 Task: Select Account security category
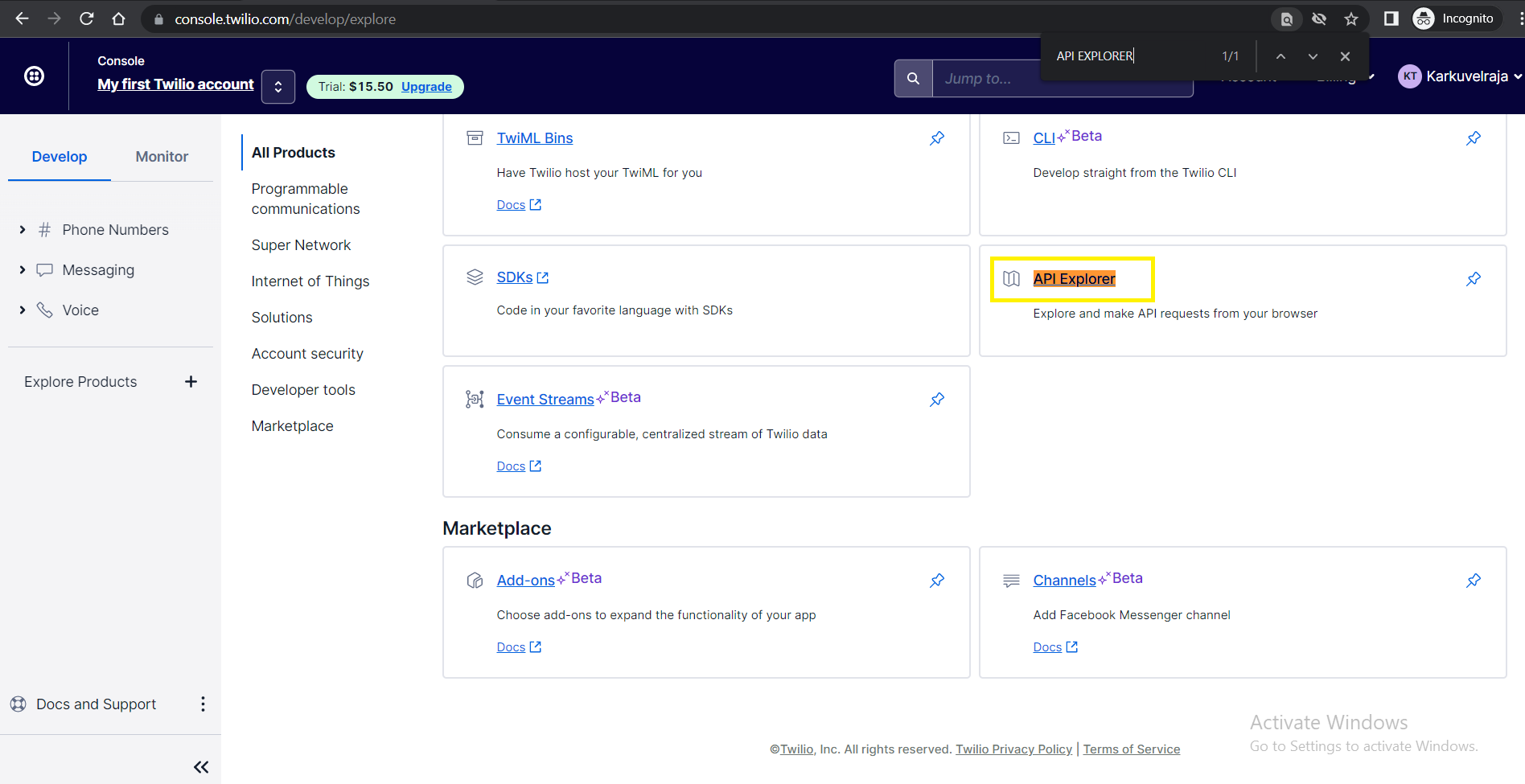pyautogui.click(x=307, y=354)
